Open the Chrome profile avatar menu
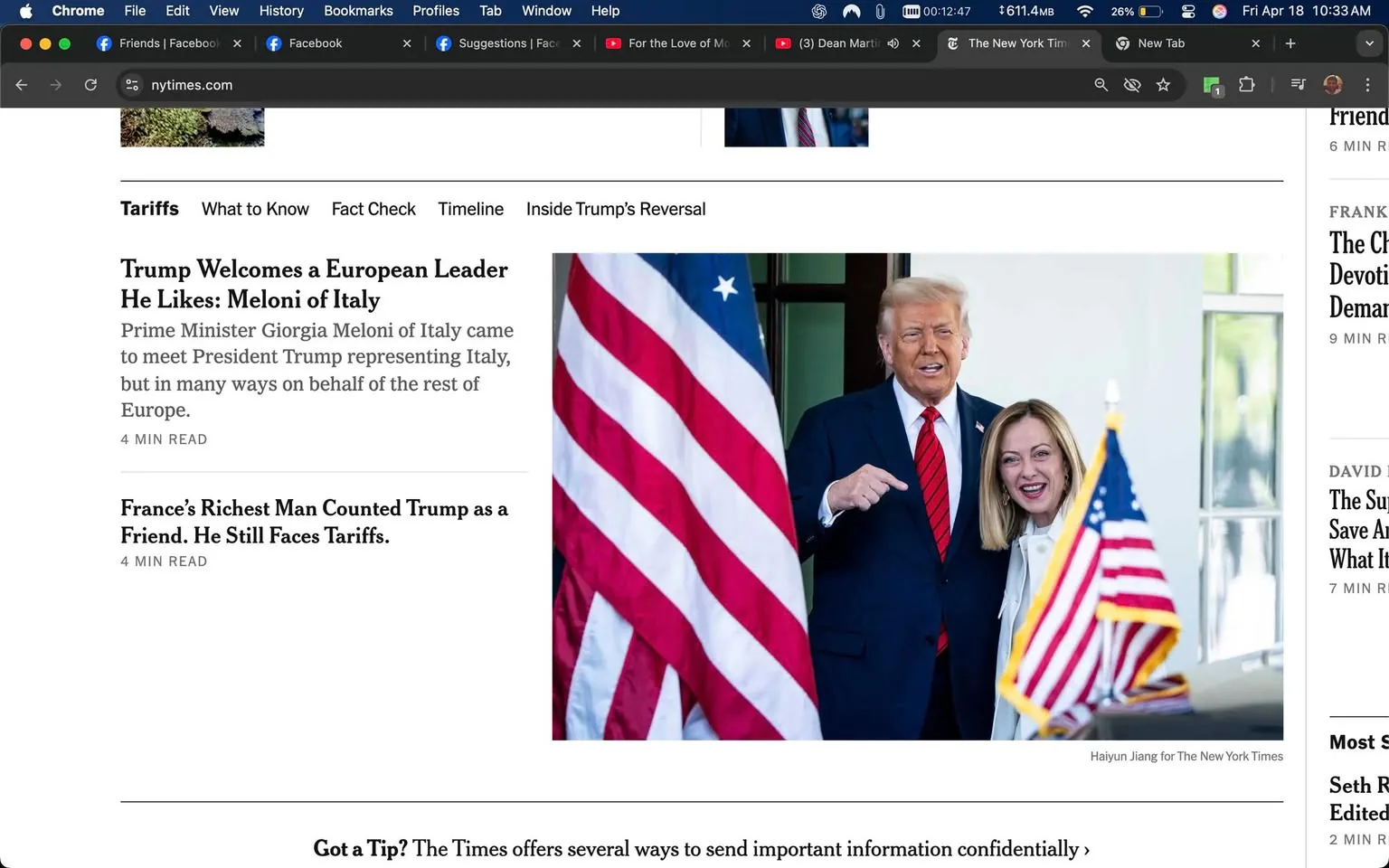Viewport: 1389px width, 868px height. tap(1332, 84)
